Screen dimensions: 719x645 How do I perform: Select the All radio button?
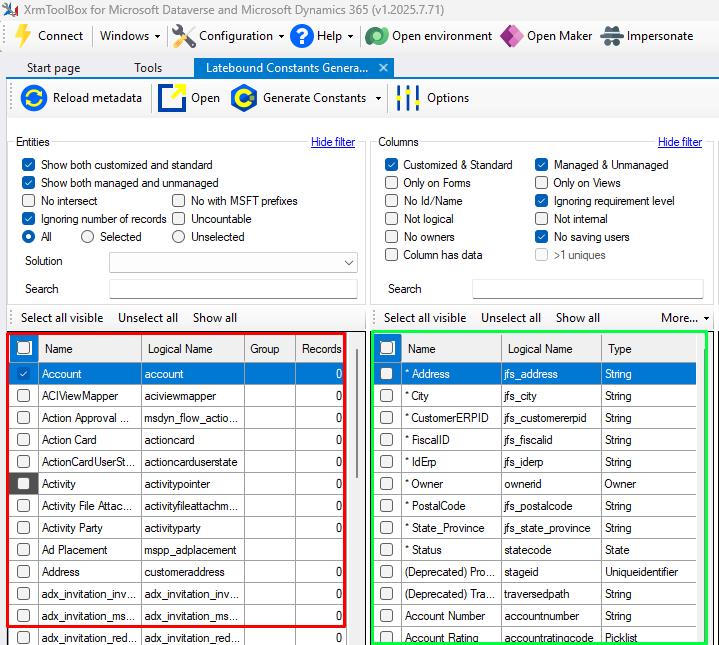pos(28,237)
